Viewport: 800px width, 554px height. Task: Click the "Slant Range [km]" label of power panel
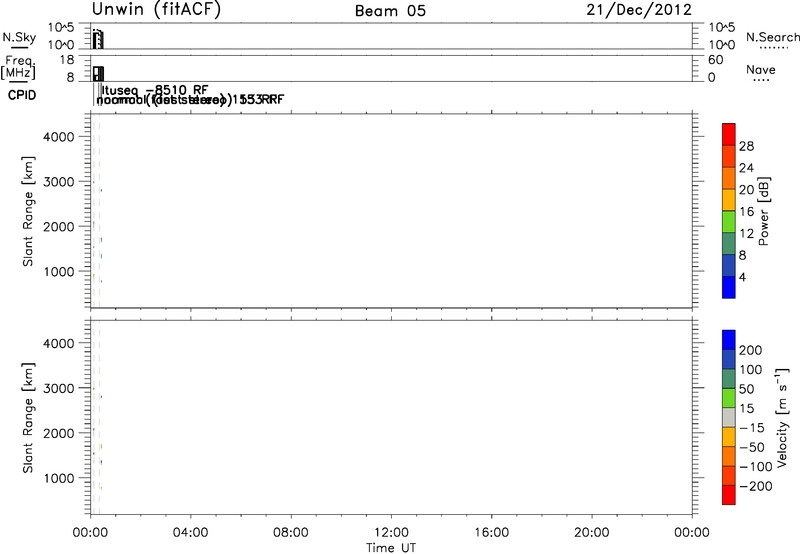pos(28,211)
